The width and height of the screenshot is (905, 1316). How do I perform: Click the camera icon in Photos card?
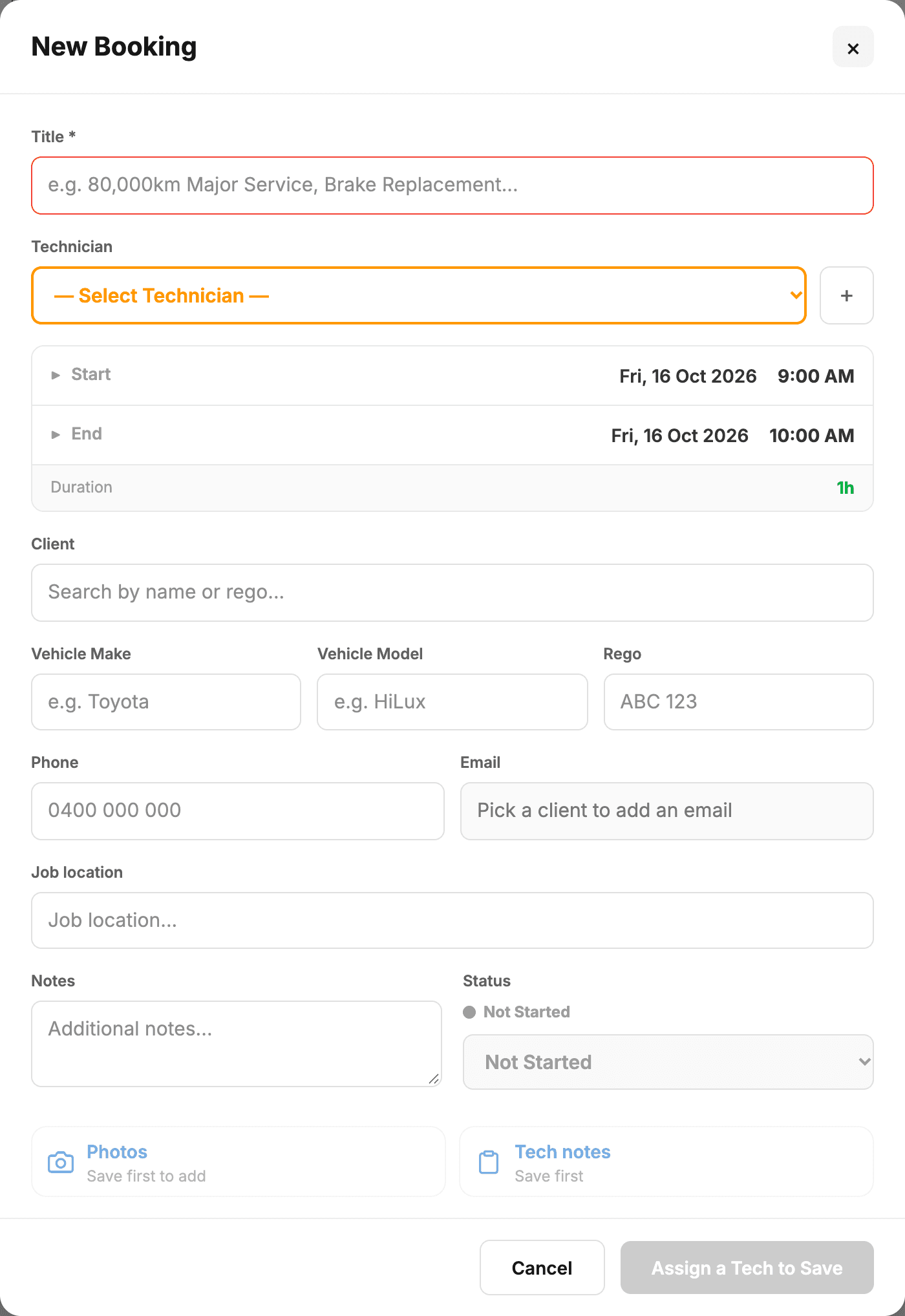coord(61,1162)
